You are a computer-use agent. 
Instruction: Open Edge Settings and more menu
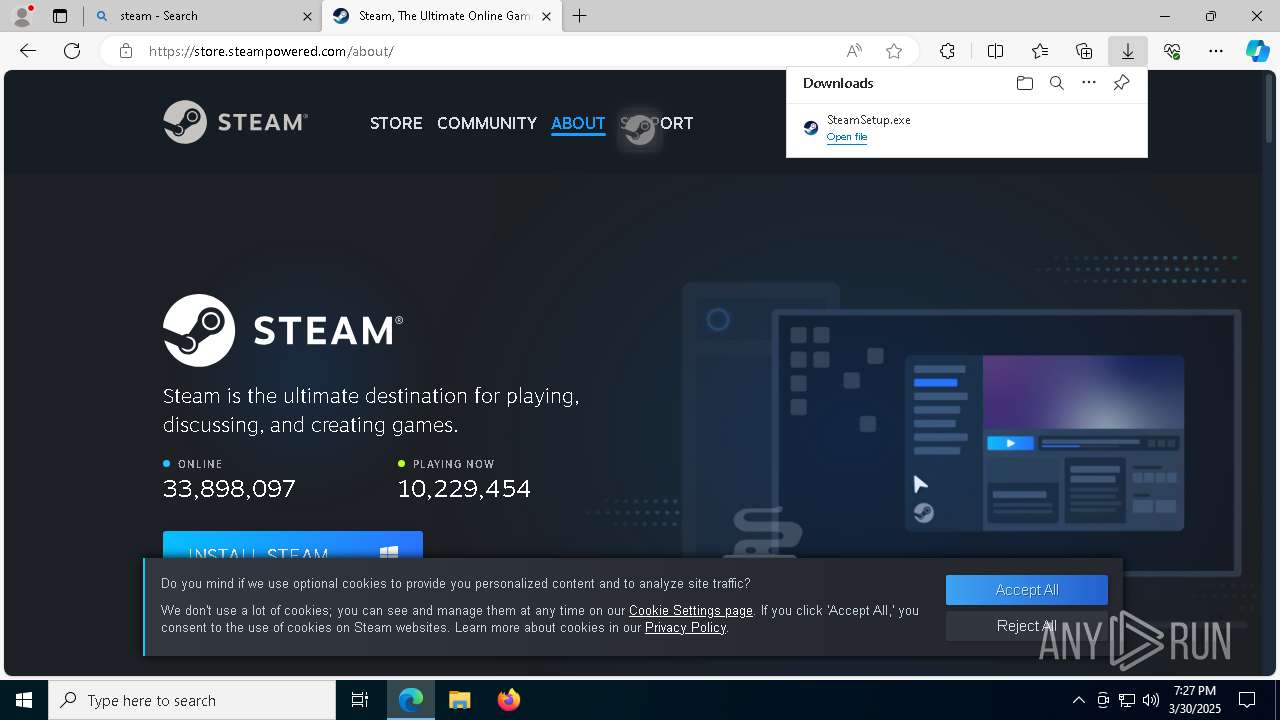[1216, 51]
